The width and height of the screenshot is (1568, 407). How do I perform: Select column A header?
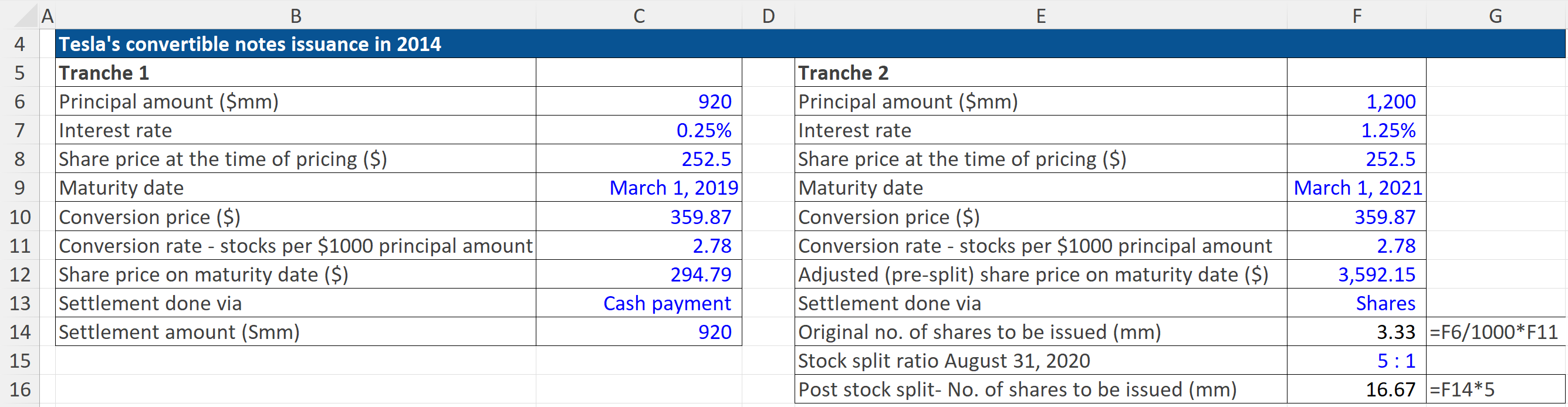click(48, 15)
